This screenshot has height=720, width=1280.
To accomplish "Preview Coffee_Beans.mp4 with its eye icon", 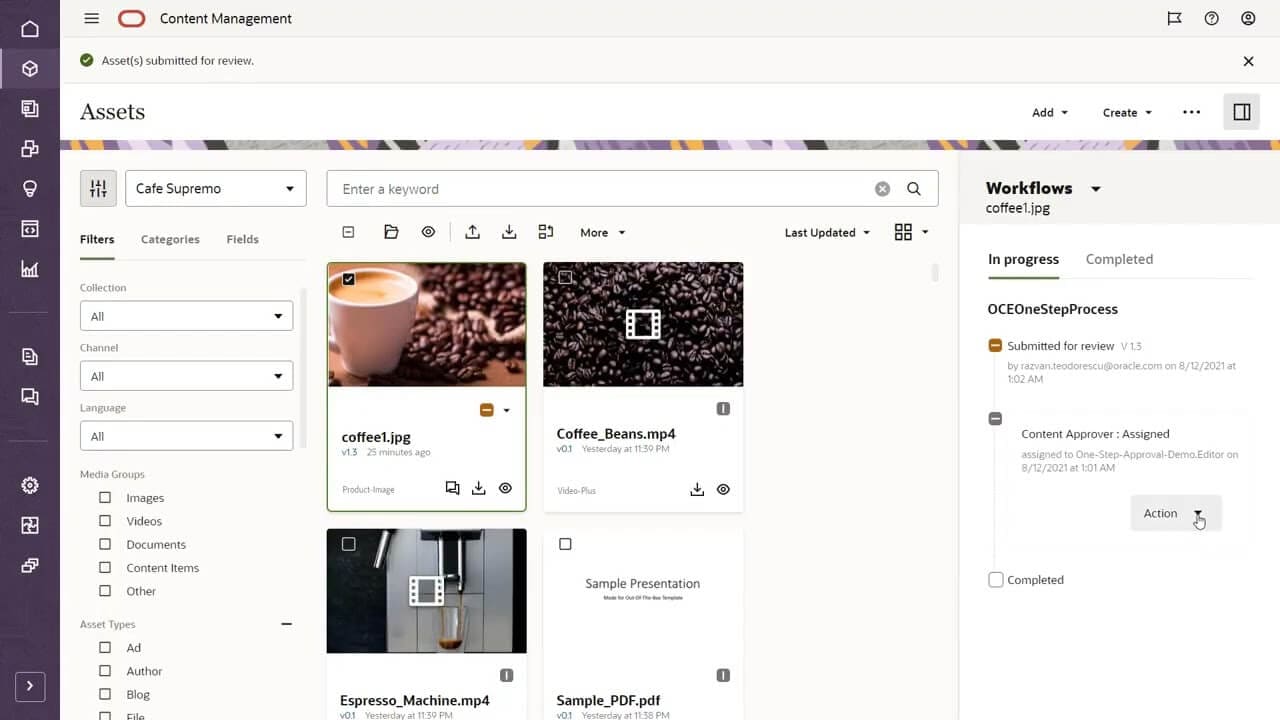I will (723, 489).
